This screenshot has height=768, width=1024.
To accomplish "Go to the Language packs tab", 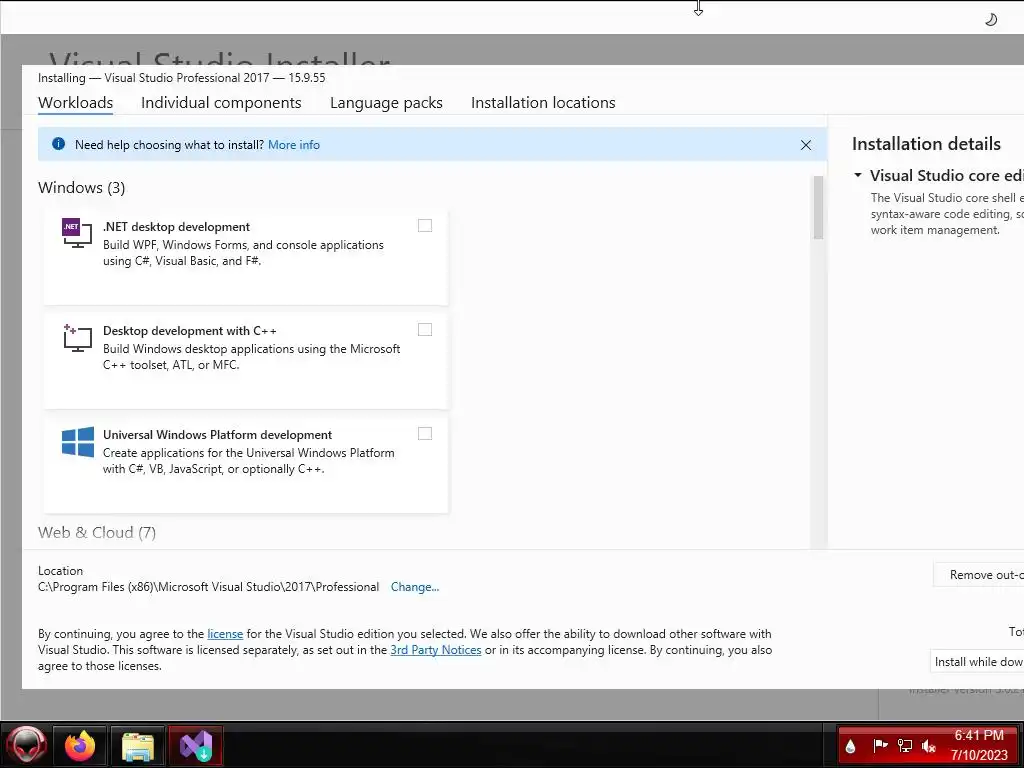I will click(x=386, y=103).
